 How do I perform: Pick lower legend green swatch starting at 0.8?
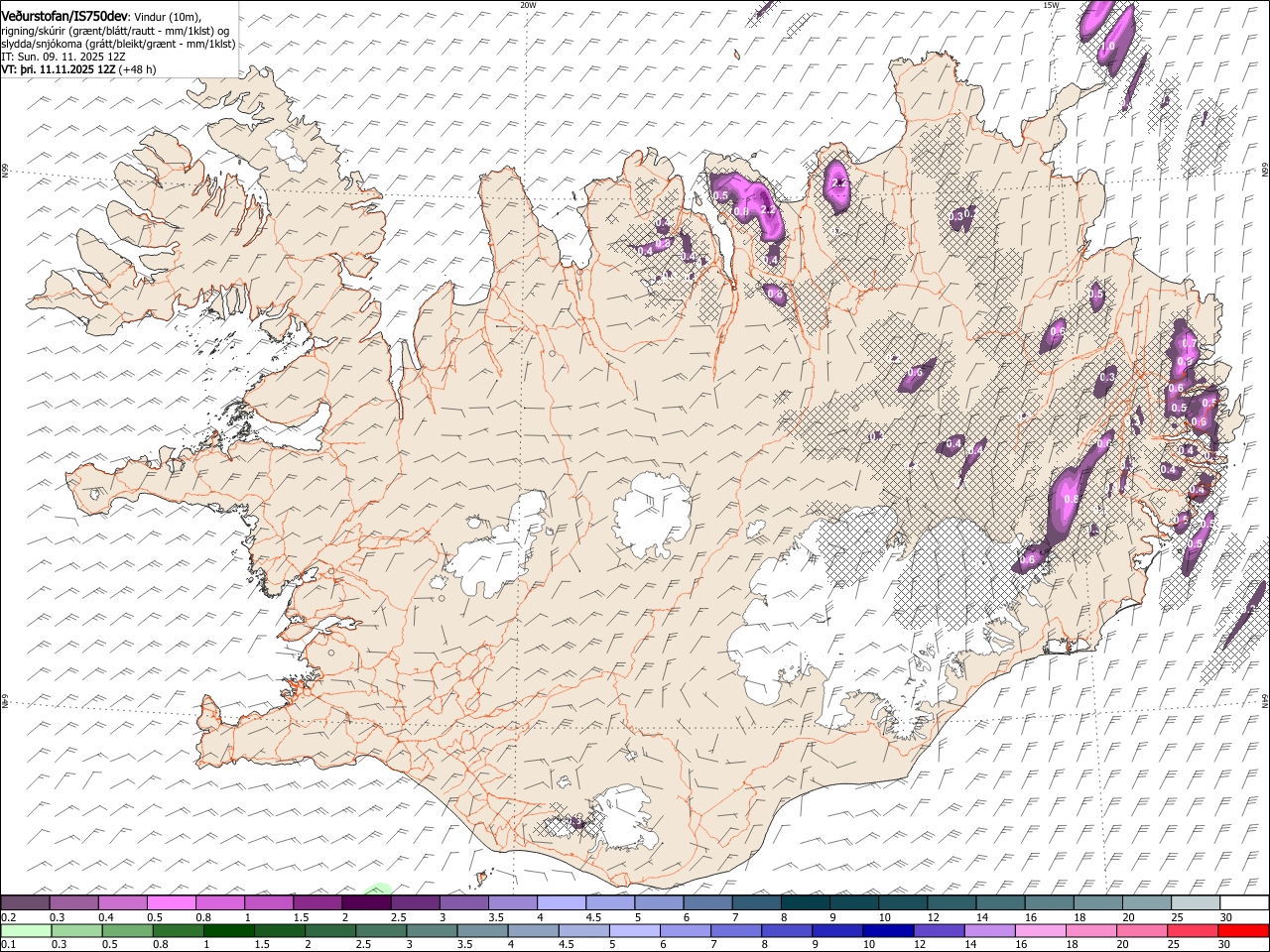click(178, 930)
